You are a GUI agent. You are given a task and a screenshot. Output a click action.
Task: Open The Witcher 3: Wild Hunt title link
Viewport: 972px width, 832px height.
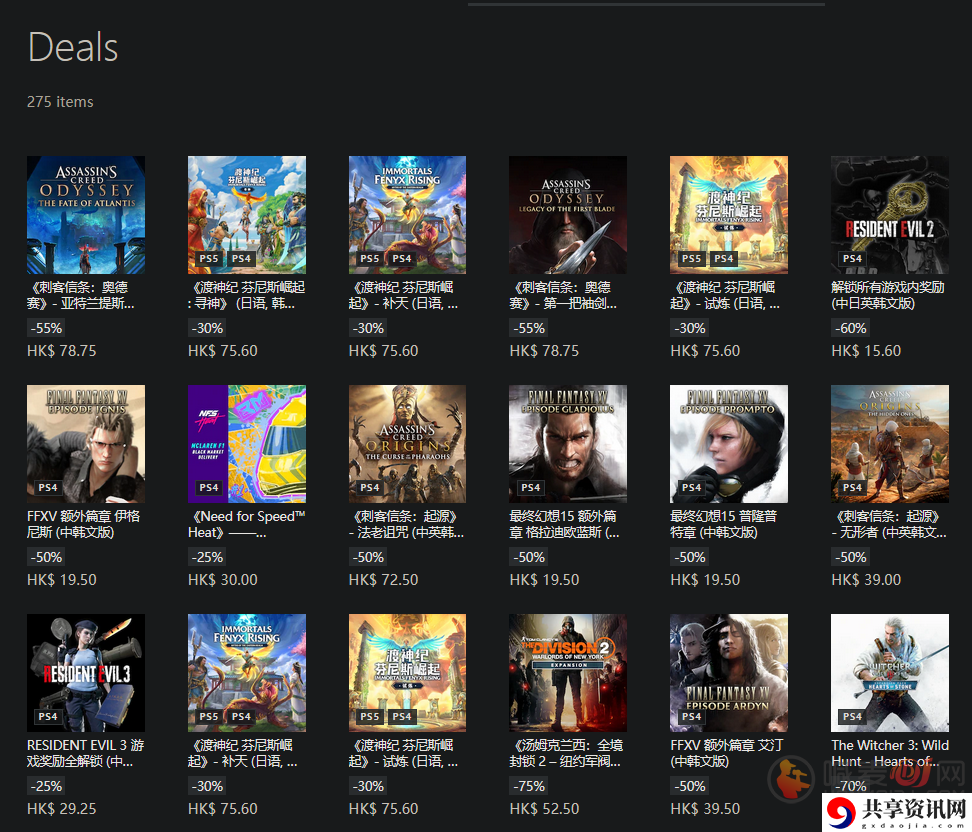click(890, 753)
